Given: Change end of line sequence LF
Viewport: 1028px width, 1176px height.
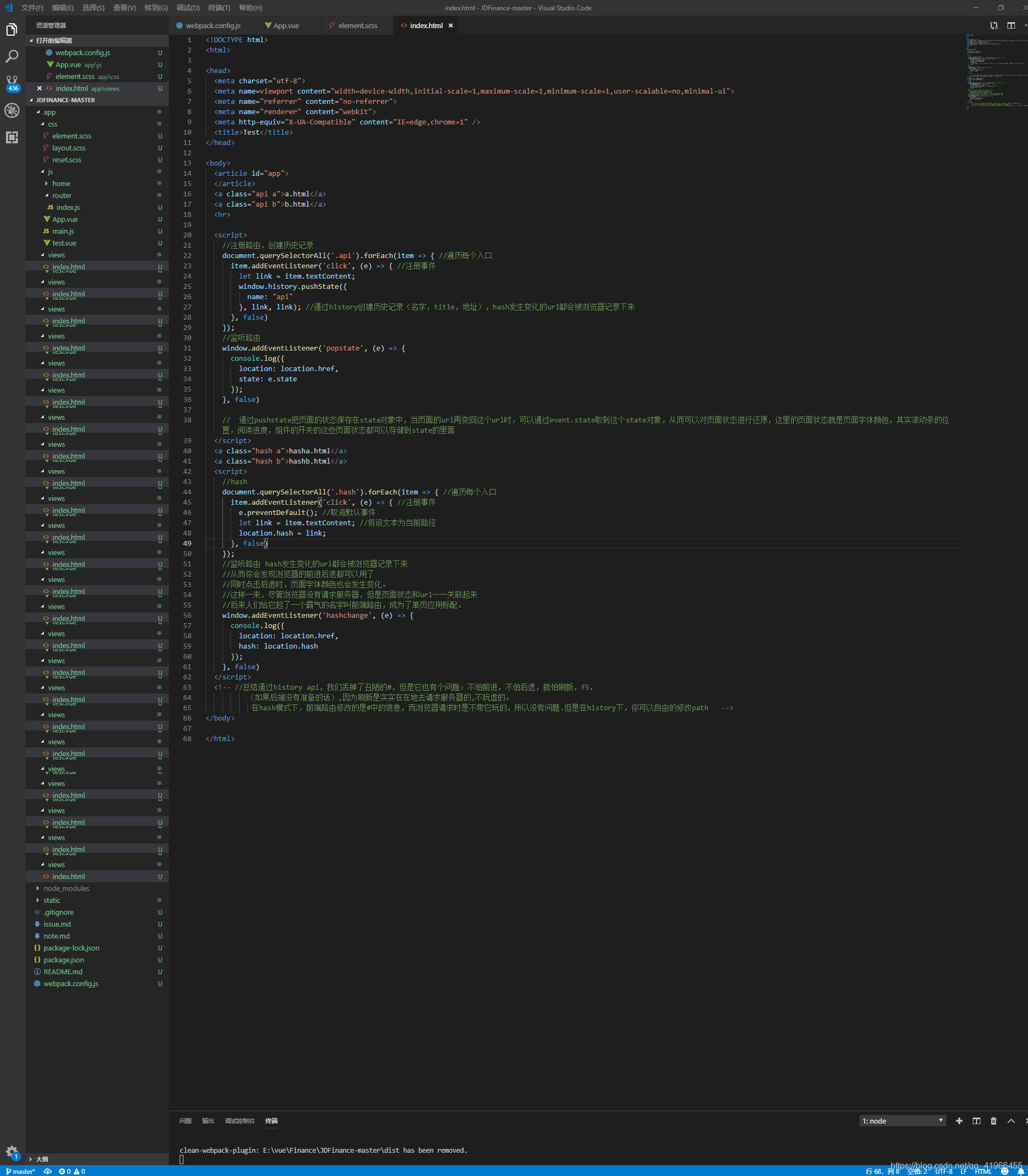Looking at the screenshot, I should pyautogui.click(x=964, y=1172).
